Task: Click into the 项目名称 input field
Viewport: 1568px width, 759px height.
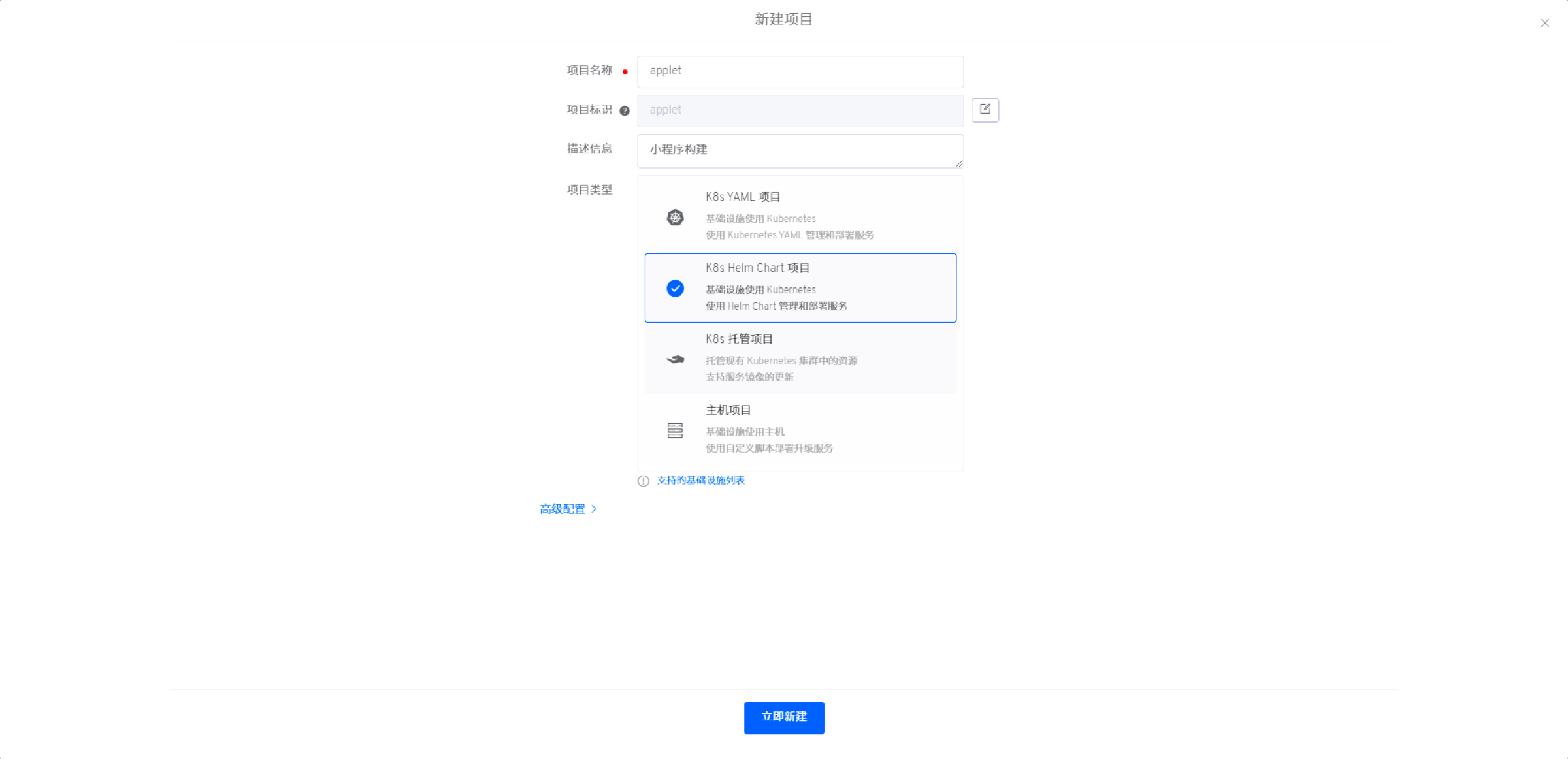Action: tap(800, 71)
